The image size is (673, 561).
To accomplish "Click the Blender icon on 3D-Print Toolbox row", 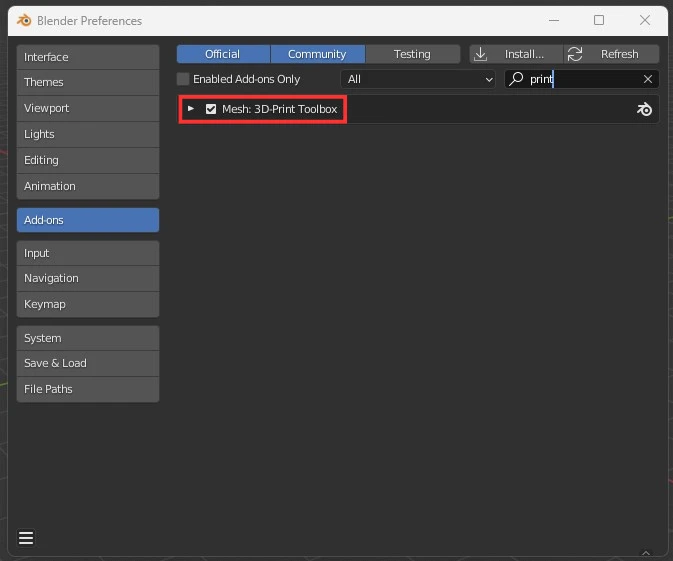I will click(x=644, y=109).
